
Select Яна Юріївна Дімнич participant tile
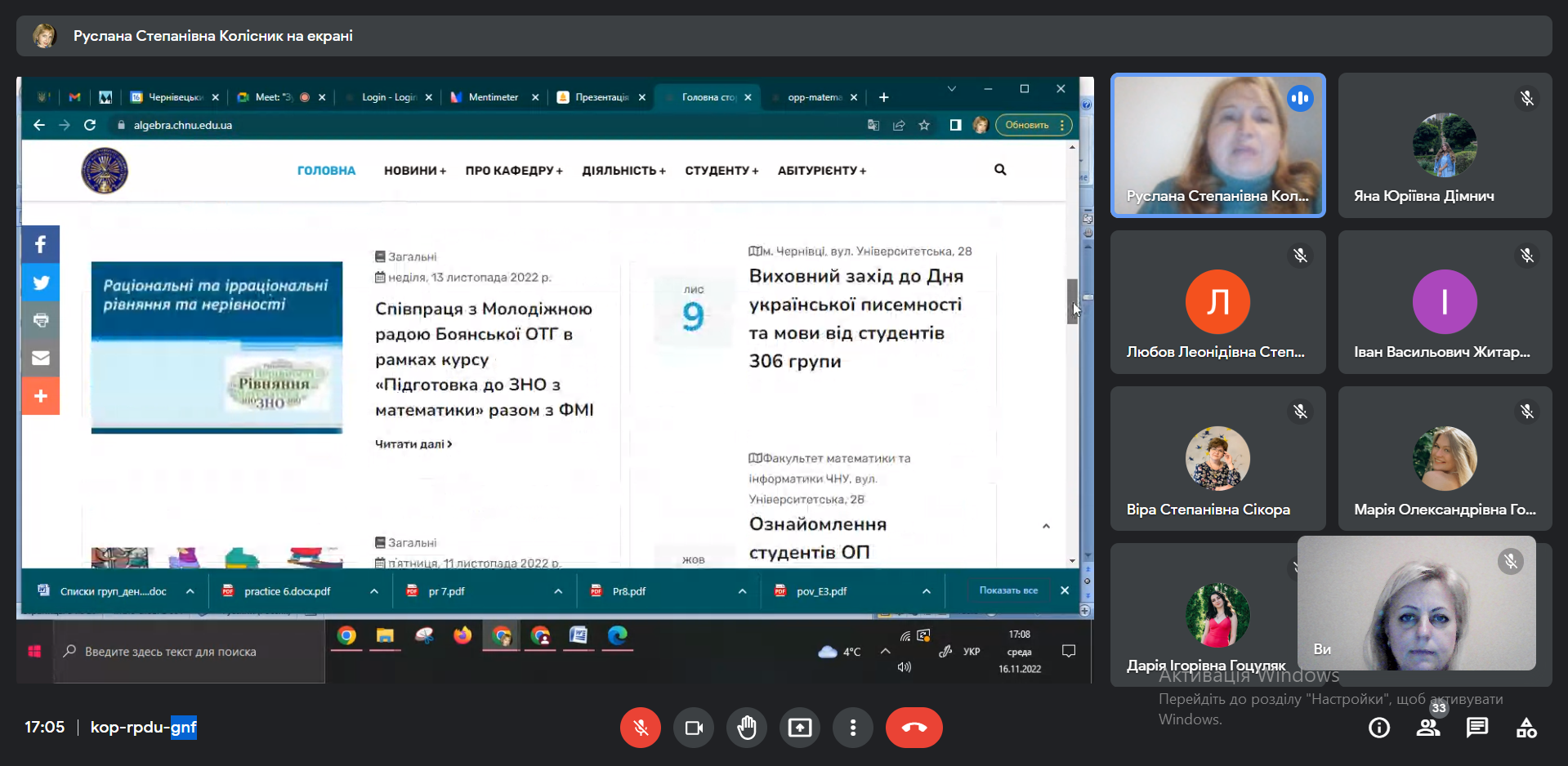1445,145
